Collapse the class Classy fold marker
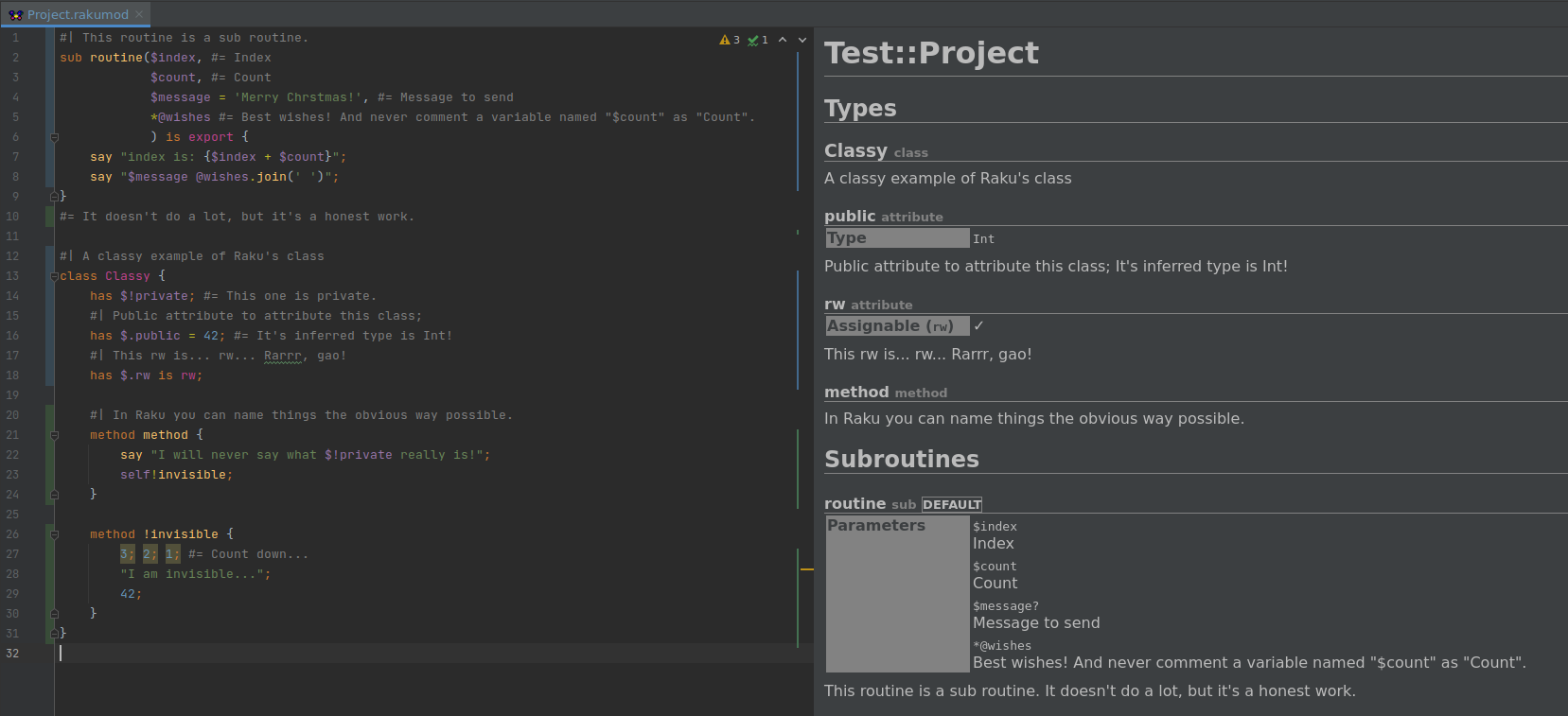 54,276
